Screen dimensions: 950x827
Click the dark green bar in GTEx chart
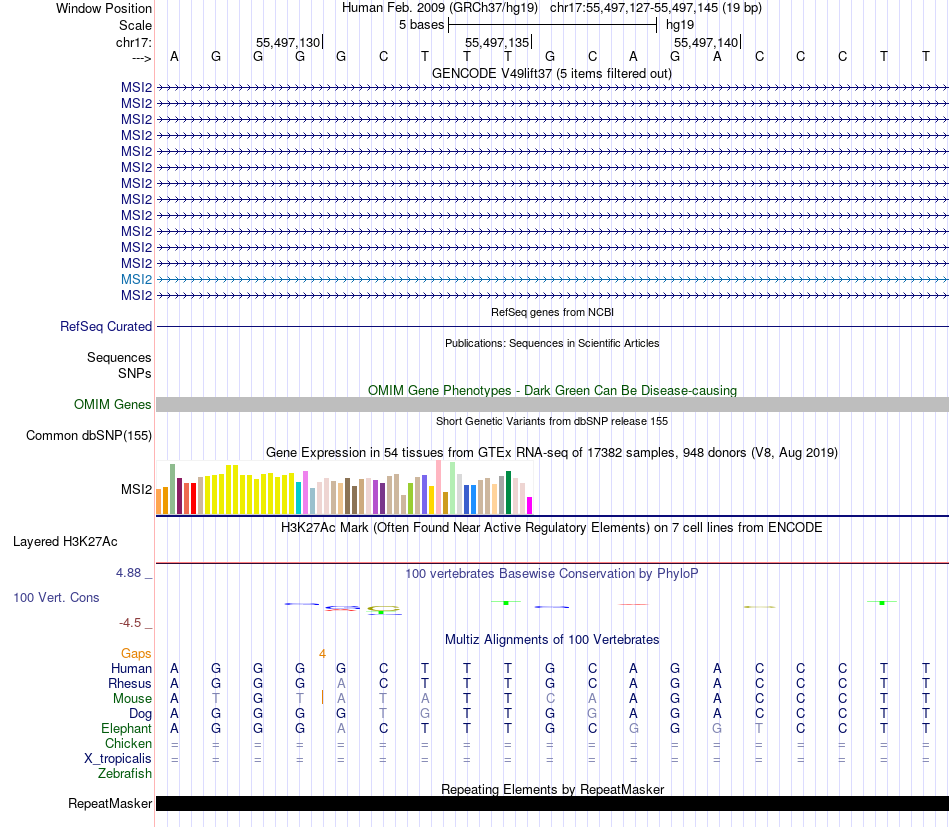[509, 493]
